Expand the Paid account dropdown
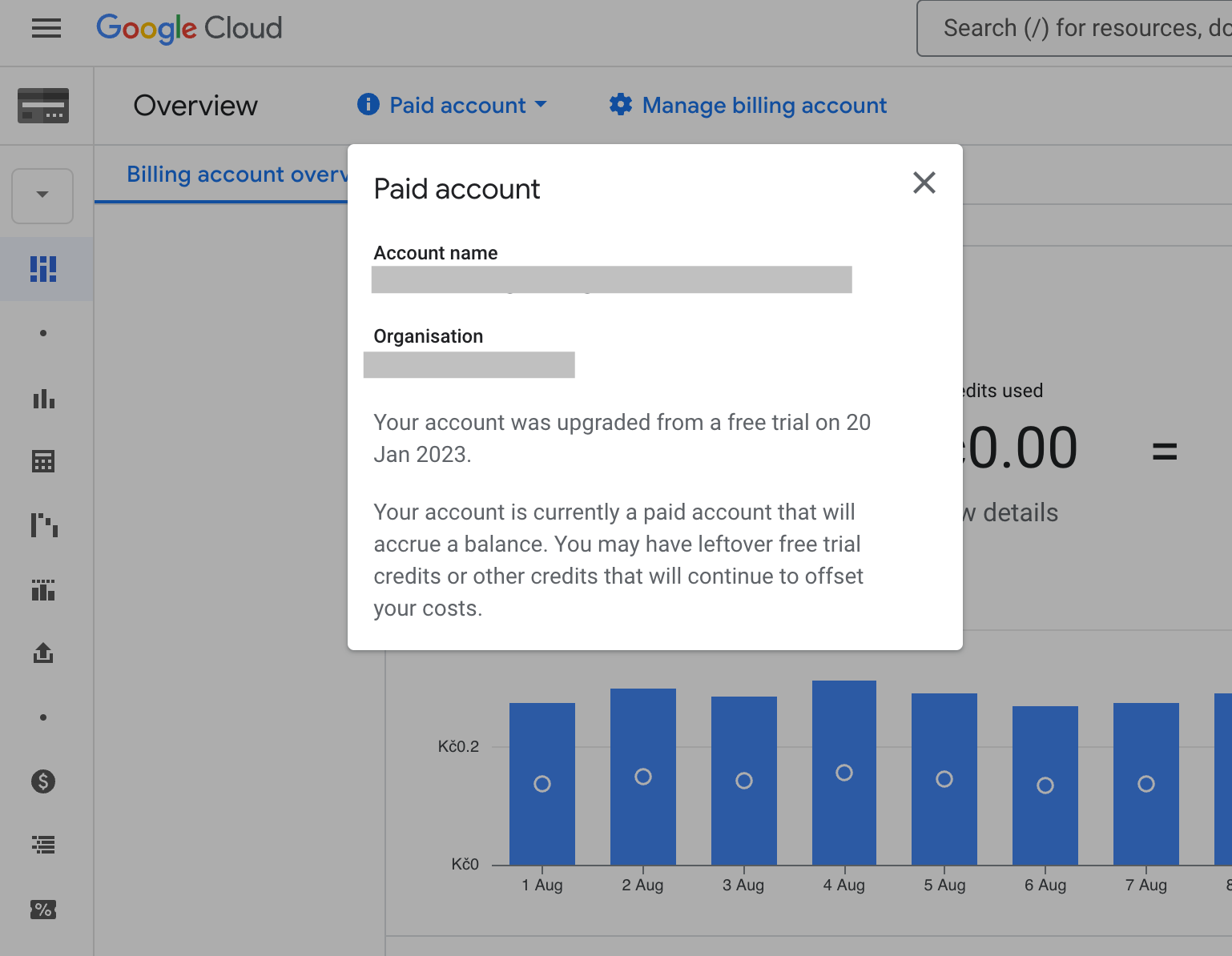This screenshot has height=956, width=1232. pyautogui.click(x=453, y=105)
